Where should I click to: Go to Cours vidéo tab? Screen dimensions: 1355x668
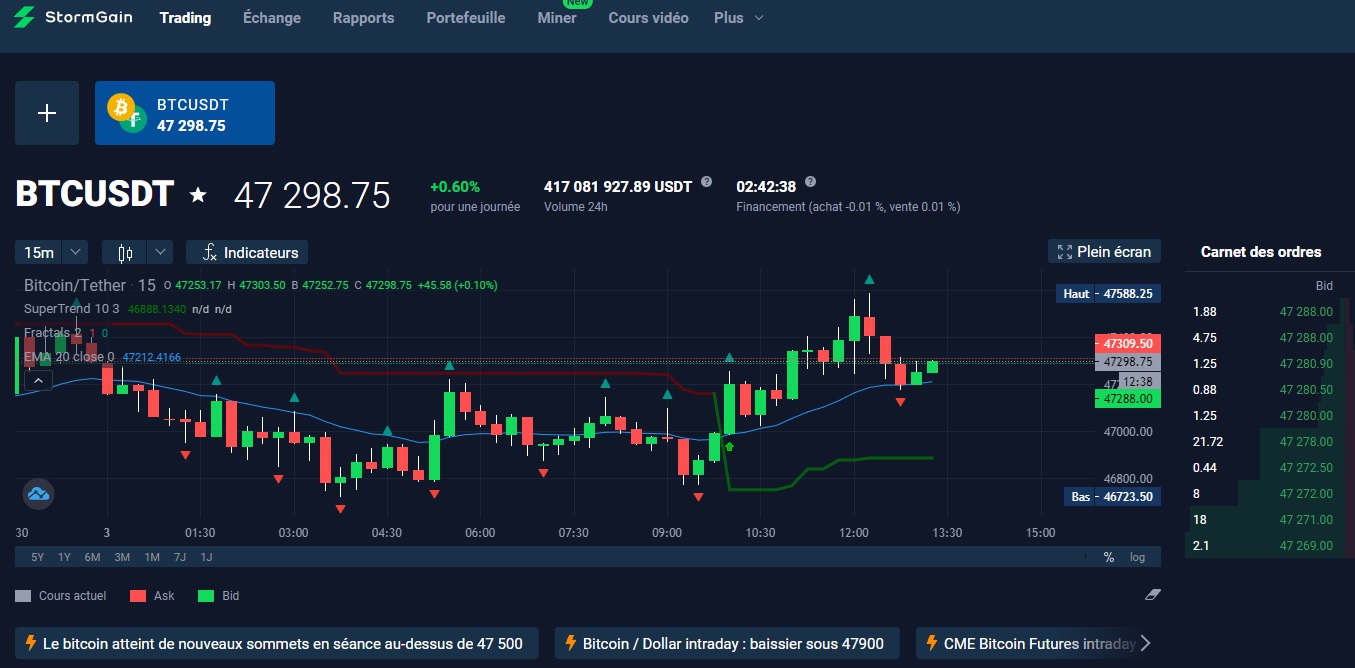click(648, 18)
